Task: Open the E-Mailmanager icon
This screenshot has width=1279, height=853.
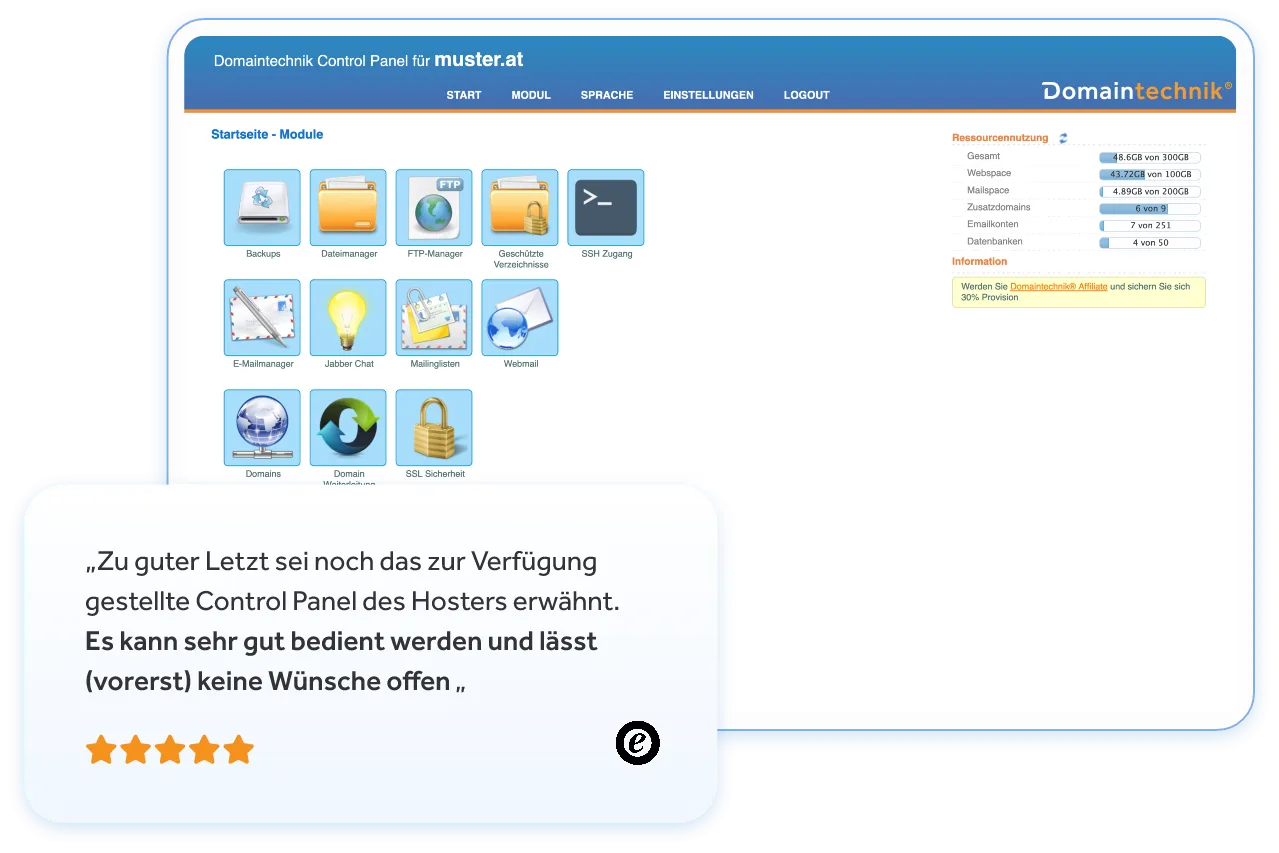Action: [262, 317]
